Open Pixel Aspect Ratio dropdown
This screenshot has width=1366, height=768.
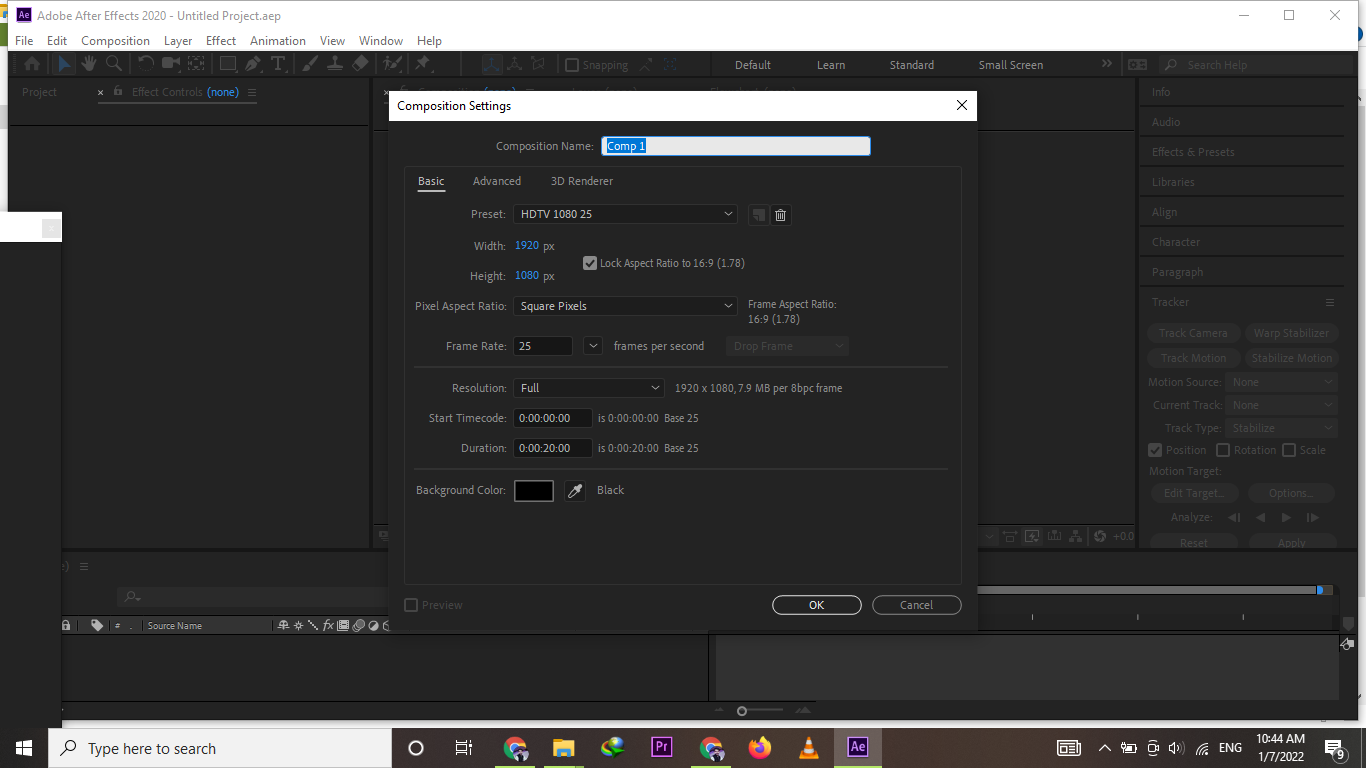point(625,306)
